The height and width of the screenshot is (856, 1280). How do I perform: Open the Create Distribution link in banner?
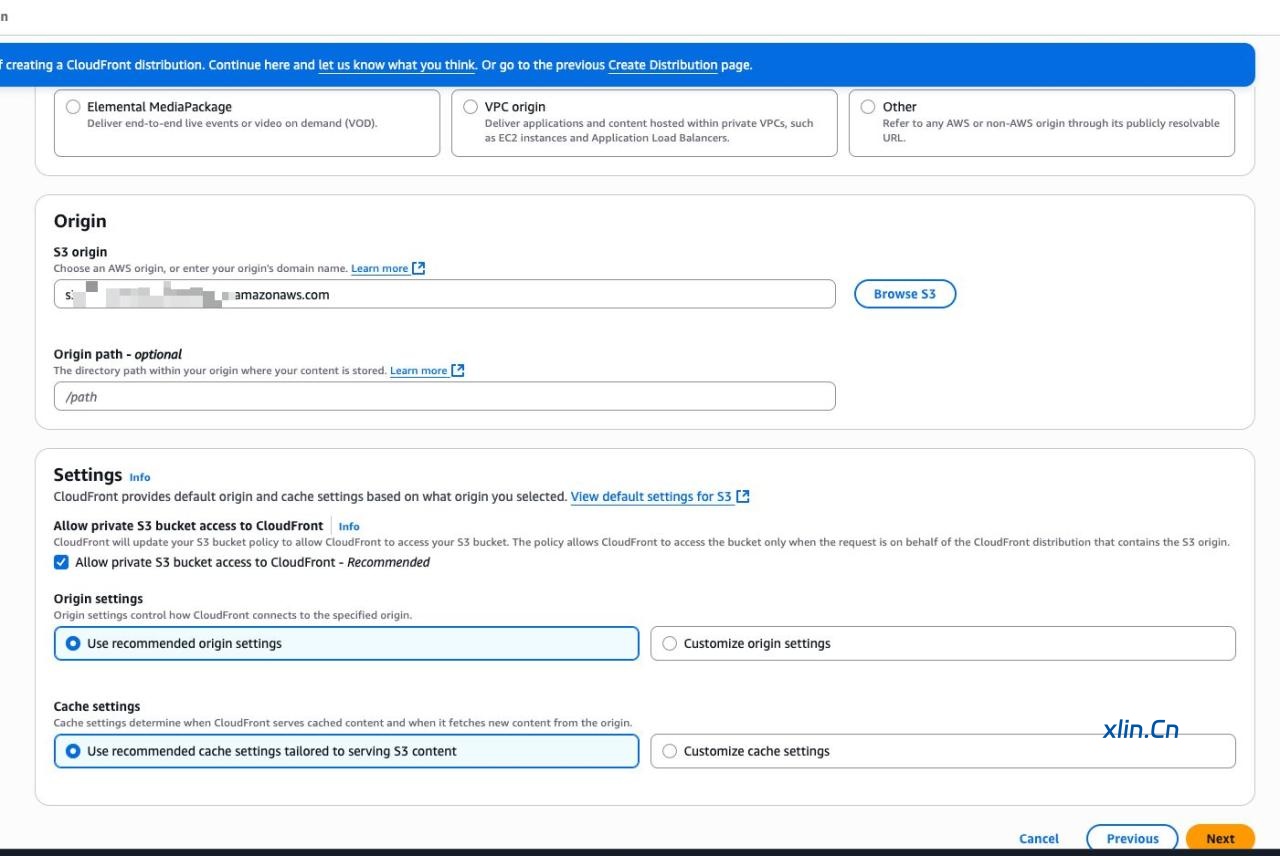click(x=662, y=65)
